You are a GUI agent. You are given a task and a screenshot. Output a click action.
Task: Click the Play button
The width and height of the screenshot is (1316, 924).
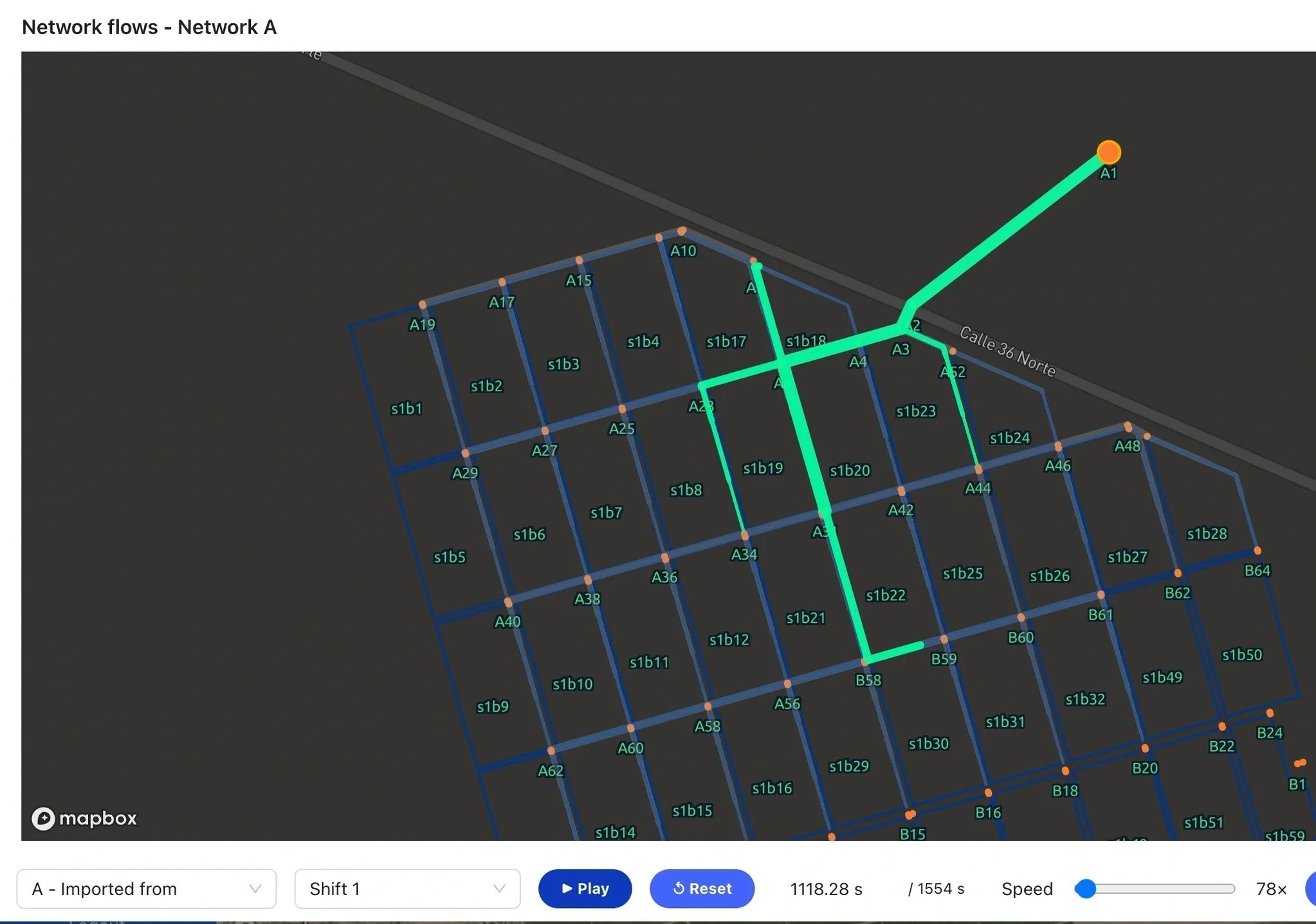tap(585, 889)
